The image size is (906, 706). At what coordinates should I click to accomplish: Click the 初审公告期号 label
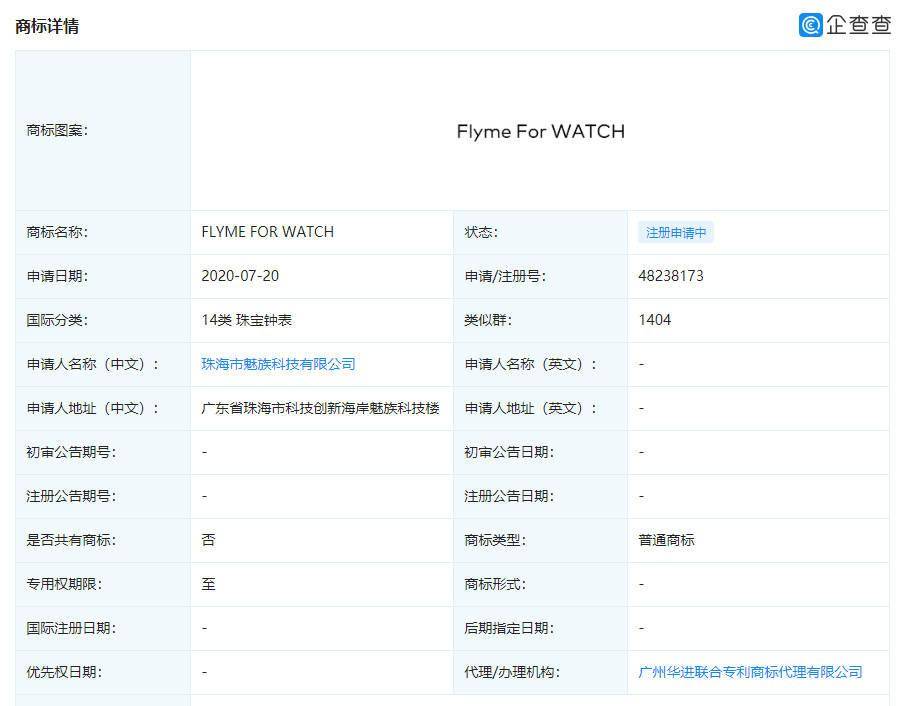click(71, 452)
